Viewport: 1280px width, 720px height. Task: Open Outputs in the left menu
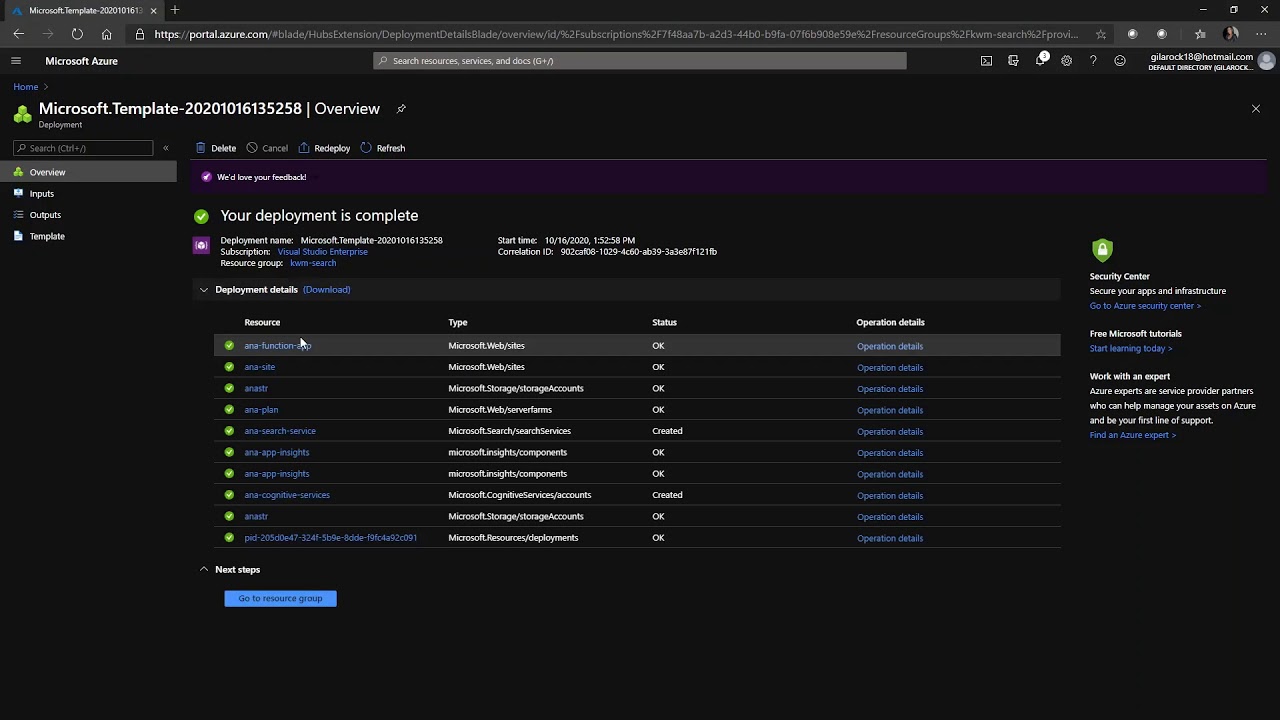[45, 215]
